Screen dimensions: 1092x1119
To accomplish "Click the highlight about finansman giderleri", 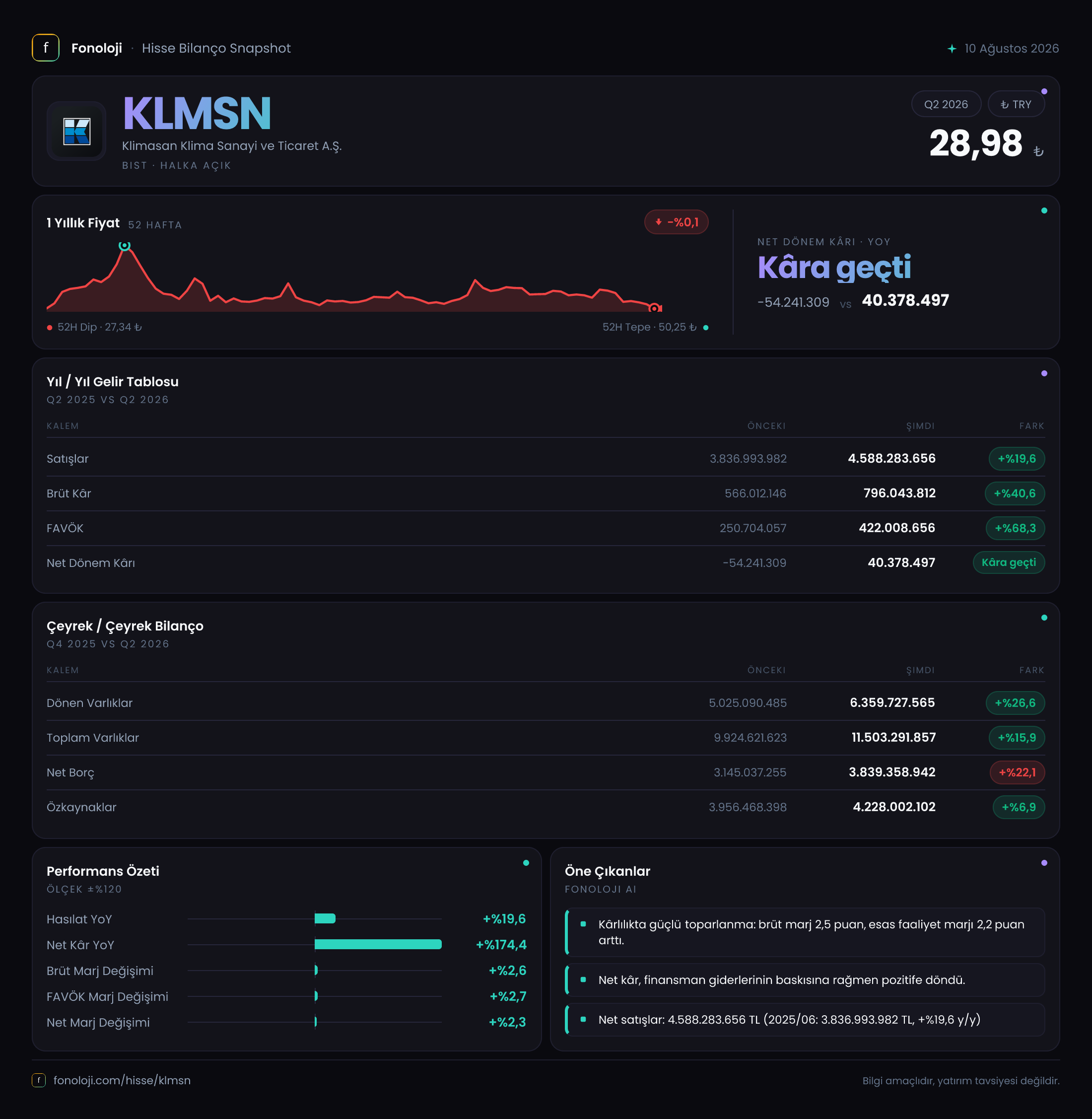I will (805, 980).
